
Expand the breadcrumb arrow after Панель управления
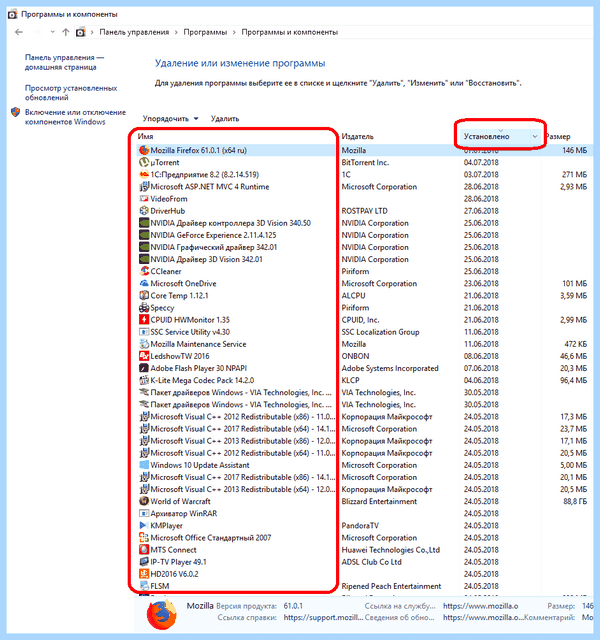point(176,32)
